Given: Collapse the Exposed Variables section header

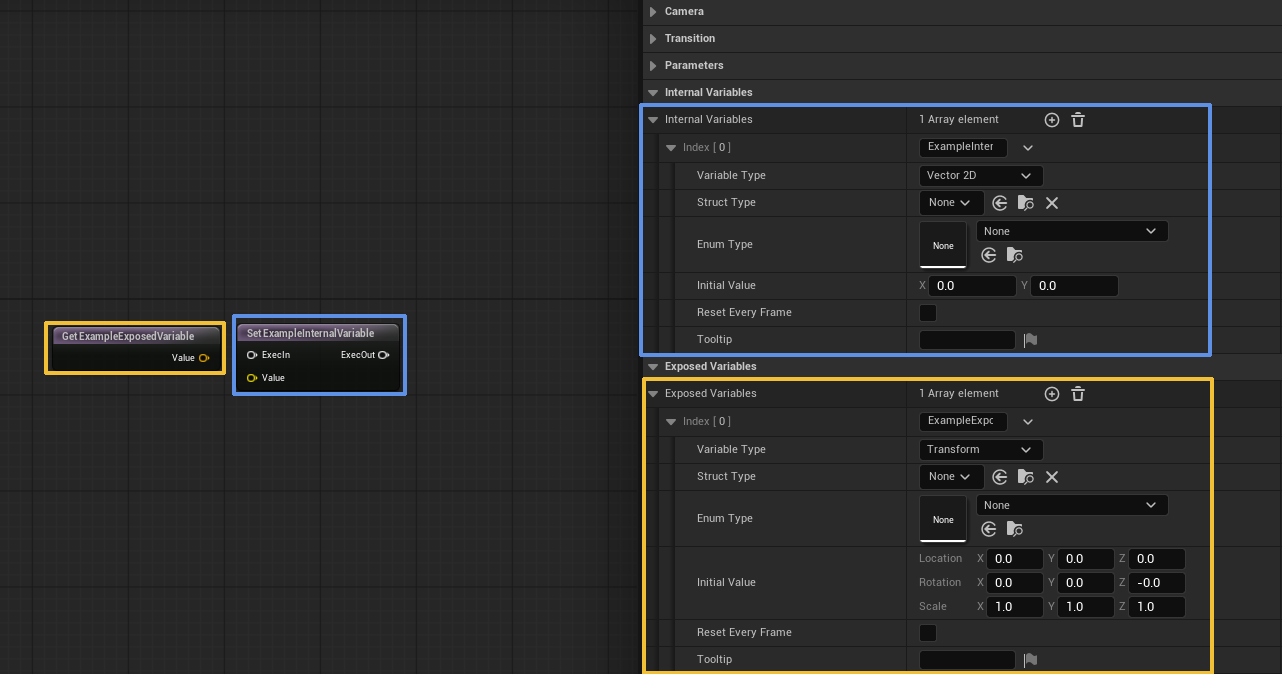Looking at the screenshot, I should pos(654,367).
